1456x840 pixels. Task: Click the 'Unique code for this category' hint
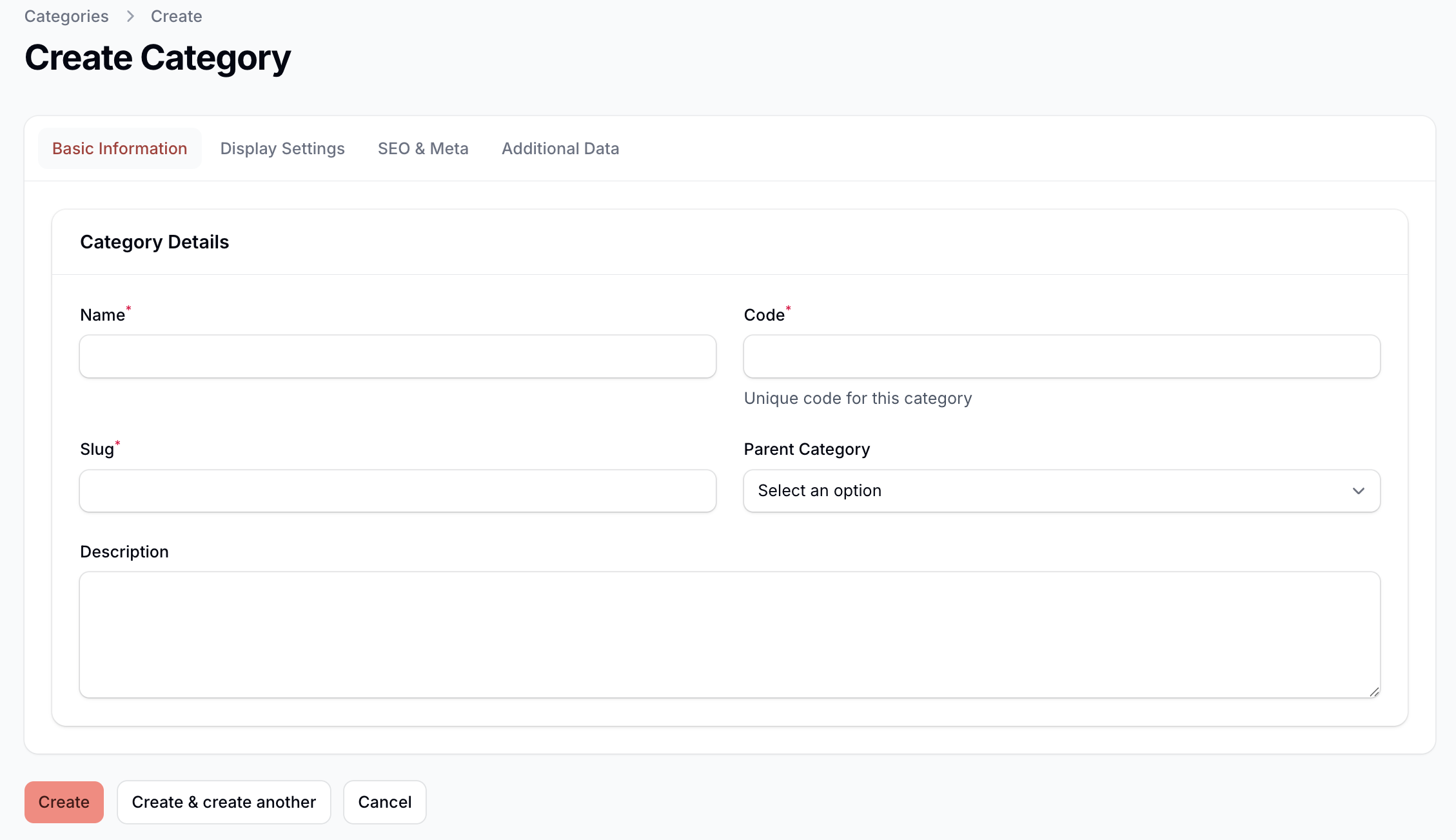[x=858, y=398]
